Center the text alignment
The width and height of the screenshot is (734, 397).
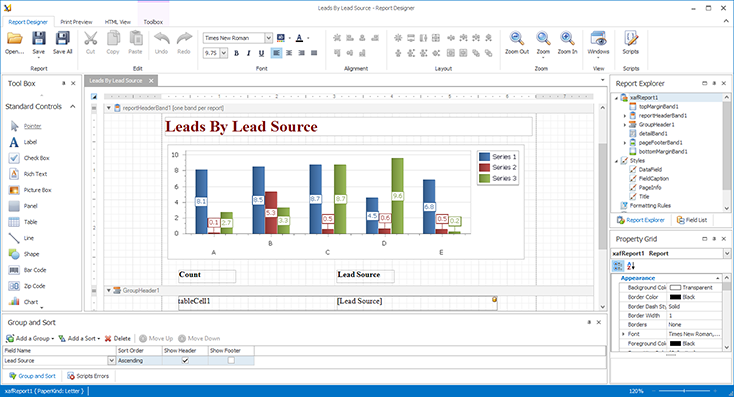tap(289, 53)
